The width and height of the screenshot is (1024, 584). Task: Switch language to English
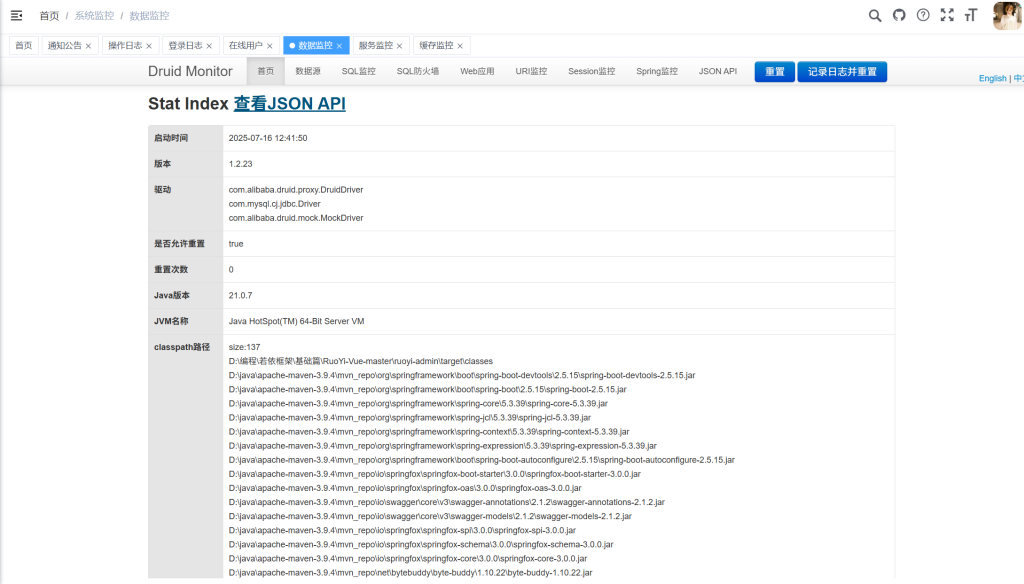[992, 78]
